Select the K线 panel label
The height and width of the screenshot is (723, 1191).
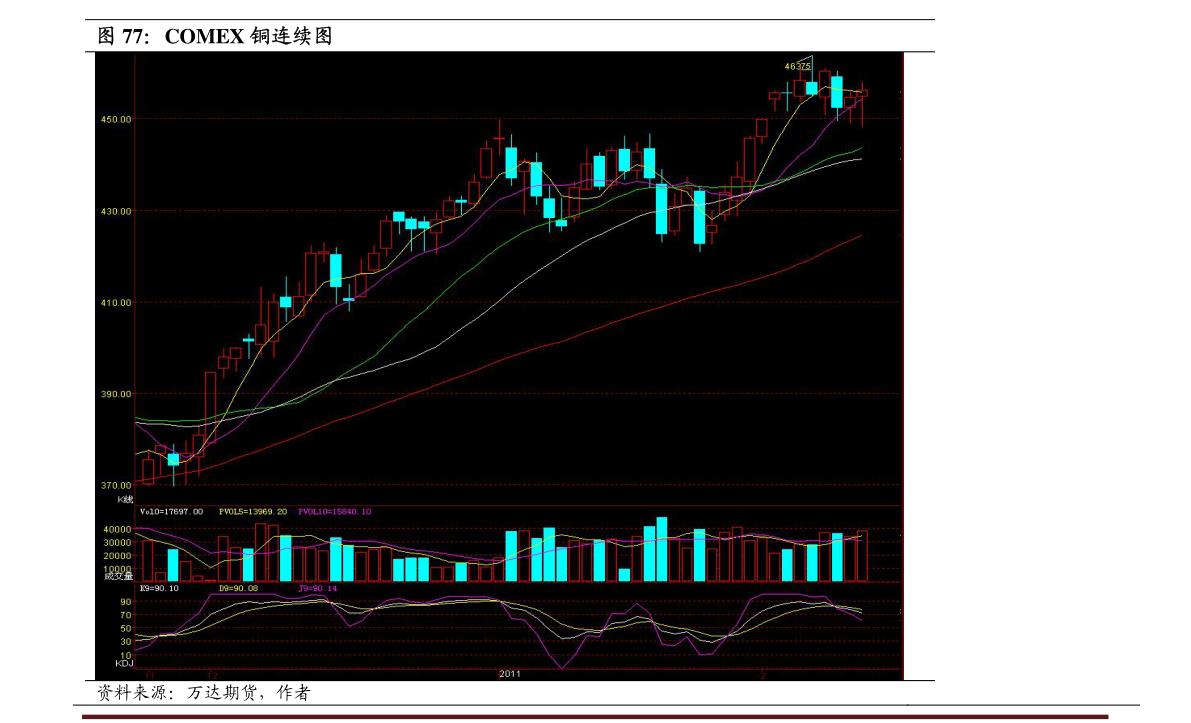point(125,498)
